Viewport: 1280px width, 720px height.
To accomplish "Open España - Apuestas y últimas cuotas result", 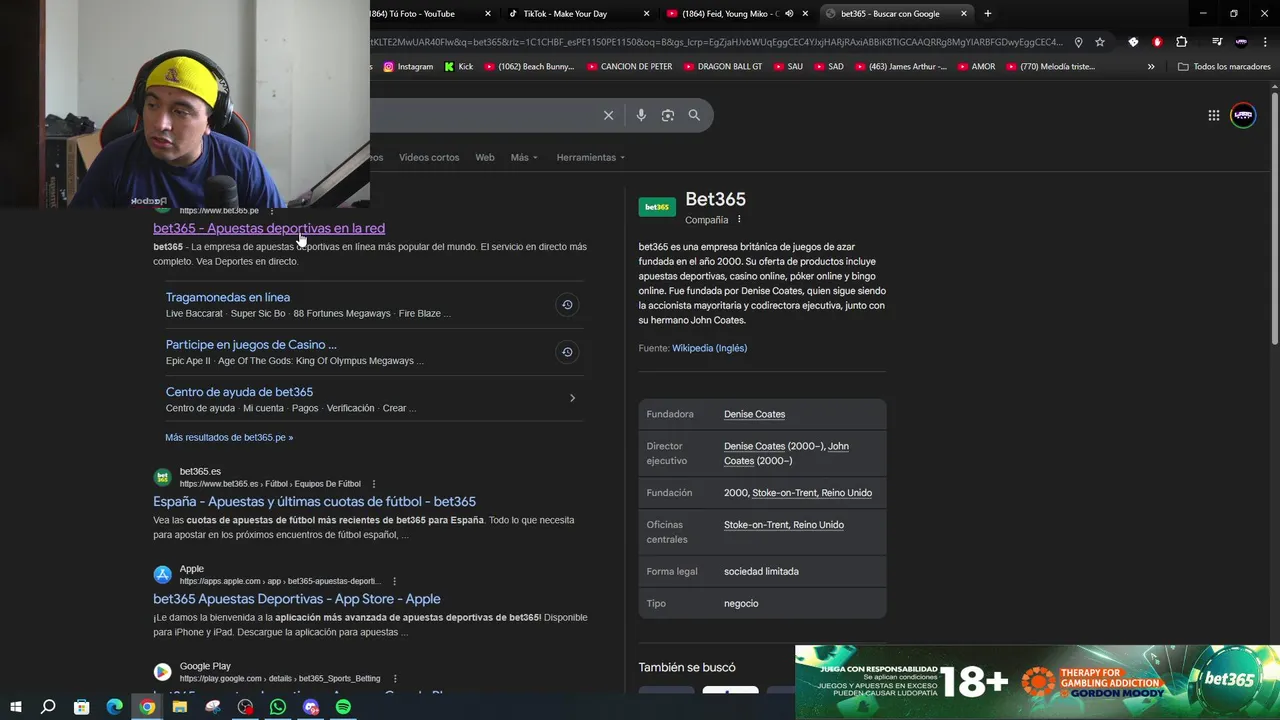I will (314, 501).
